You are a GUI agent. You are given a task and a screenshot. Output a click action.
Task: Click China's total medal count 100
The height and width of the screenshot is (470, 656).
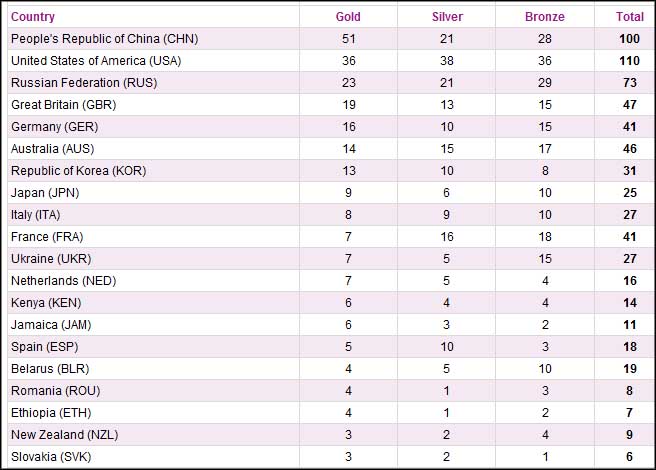click(x=630, y=39)
